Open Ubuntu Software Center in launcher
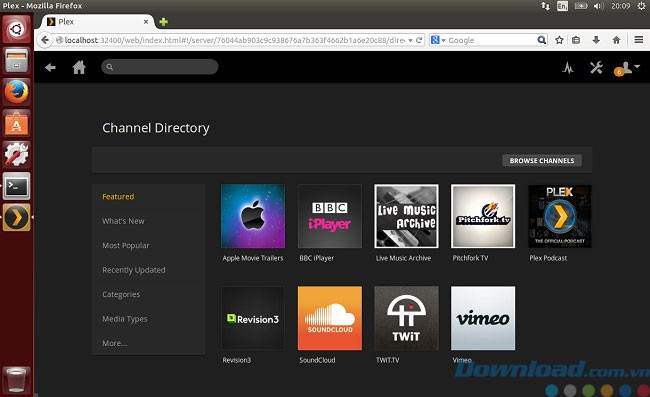This screenshot has height=397, width=650. pos(17,123)
